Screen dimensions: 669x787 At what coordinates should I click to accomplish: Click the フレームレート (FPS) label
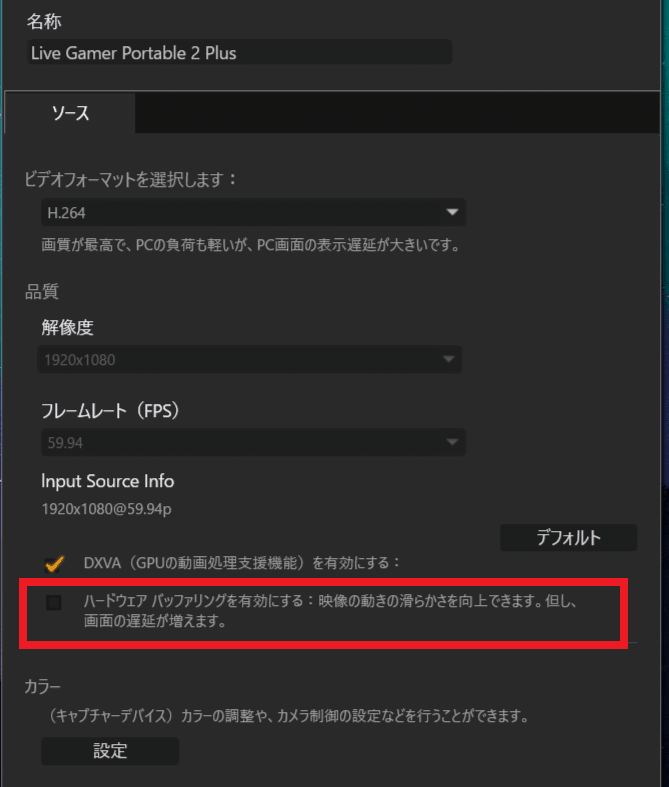(x=110, y=411)
